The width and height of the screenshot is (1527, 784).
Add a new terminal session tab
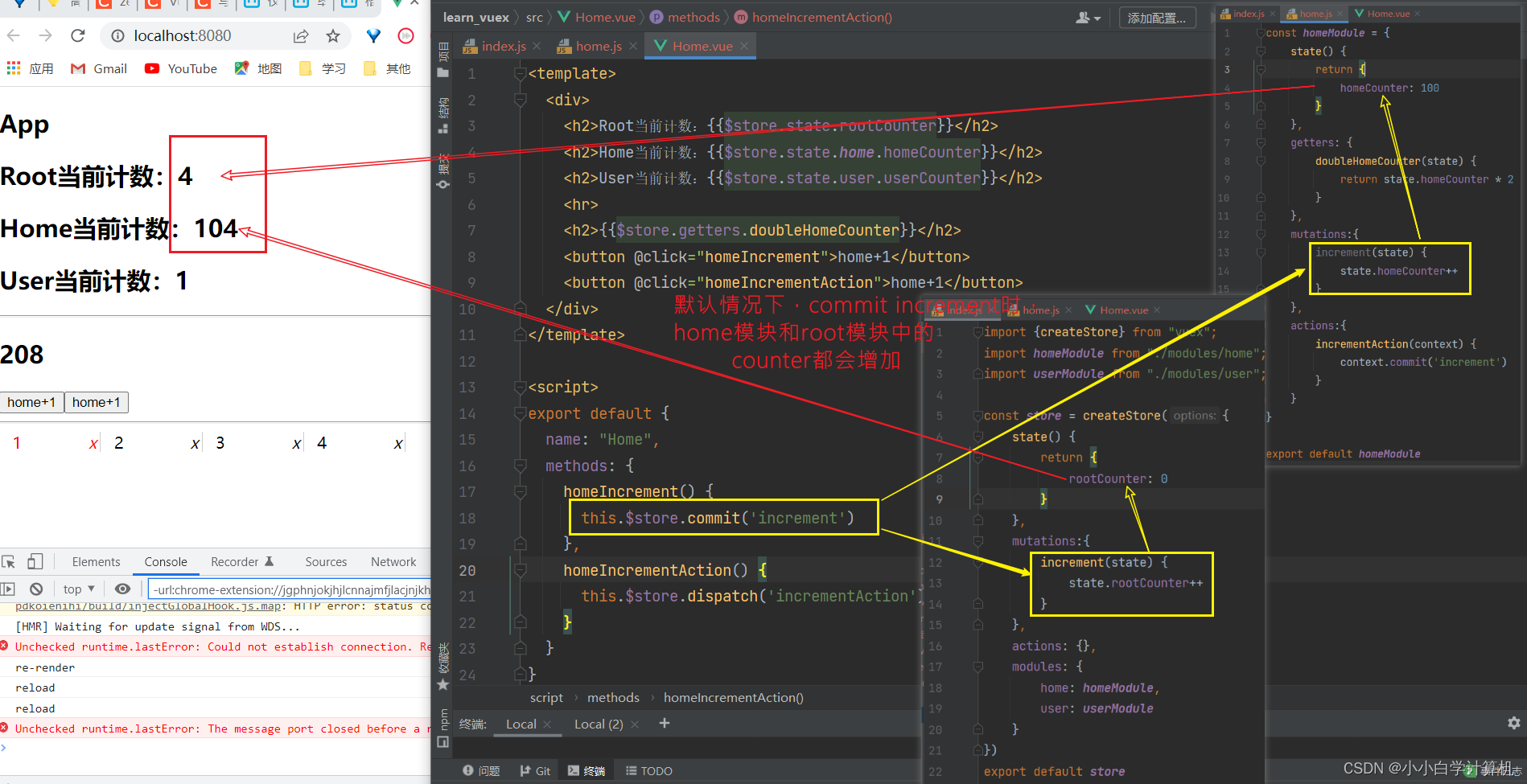[665, 724]
